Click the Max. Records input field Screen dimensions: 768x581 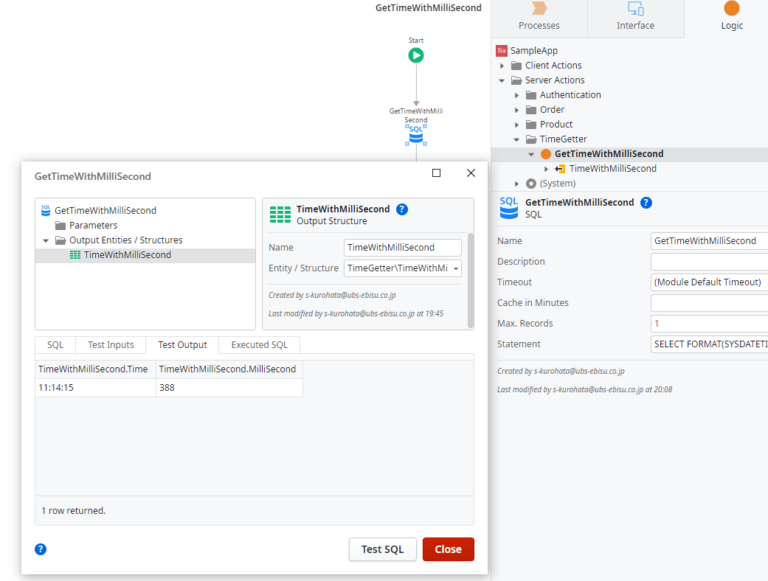pos(709,323)
